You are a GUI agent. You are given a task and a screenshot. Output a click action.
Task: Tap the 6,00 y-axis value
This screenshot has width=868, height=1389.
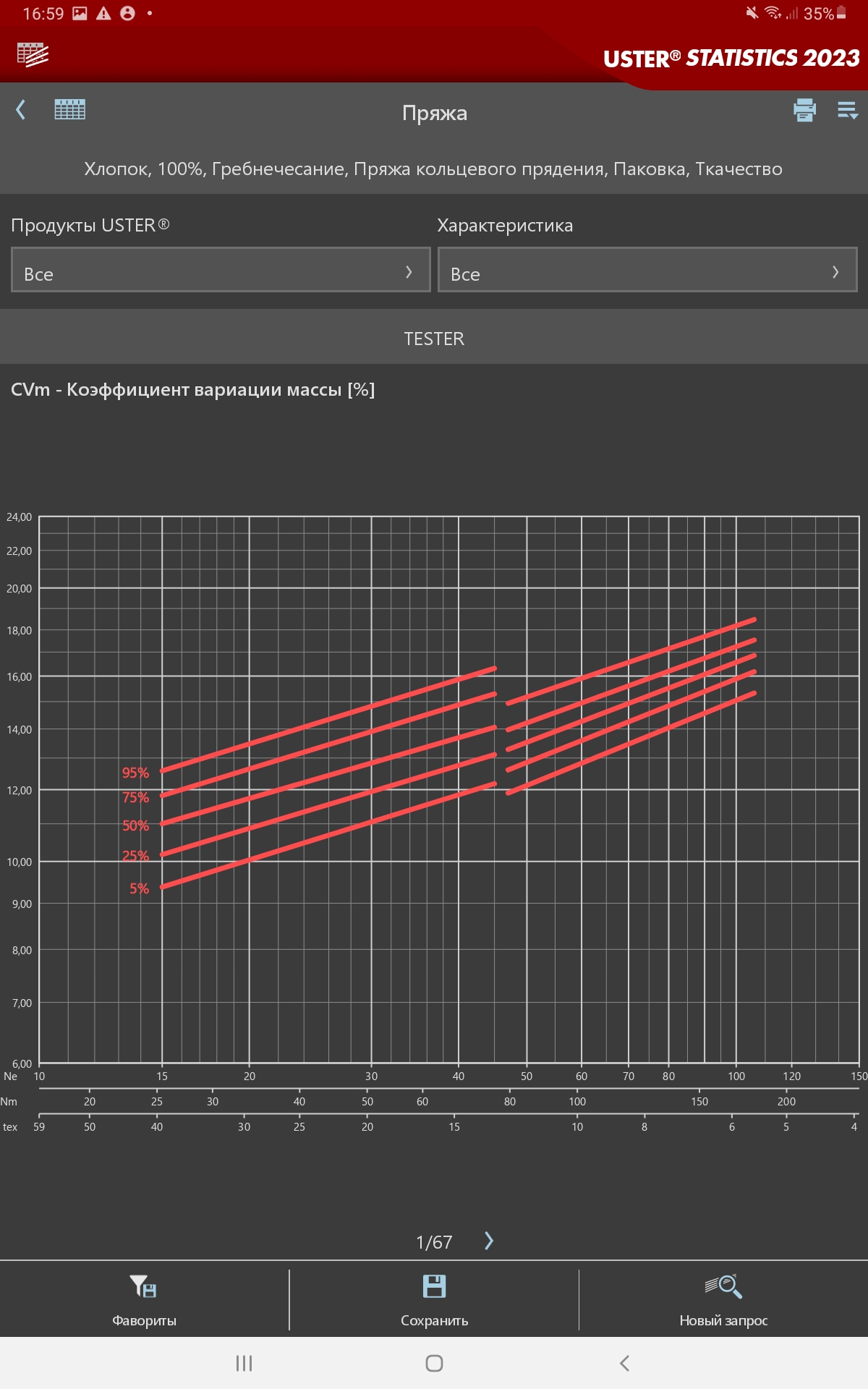(22, 1064)
